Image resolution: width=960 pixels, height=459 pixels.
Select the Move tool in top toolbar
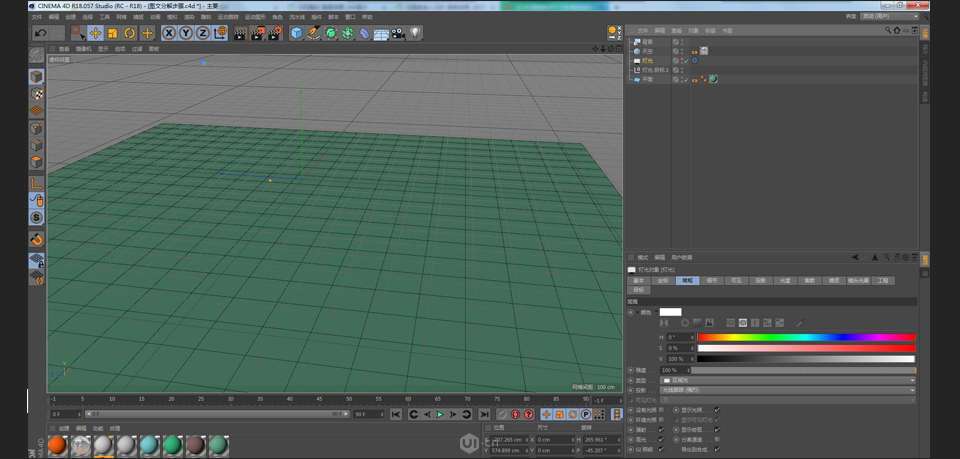[x=95, y=33]
